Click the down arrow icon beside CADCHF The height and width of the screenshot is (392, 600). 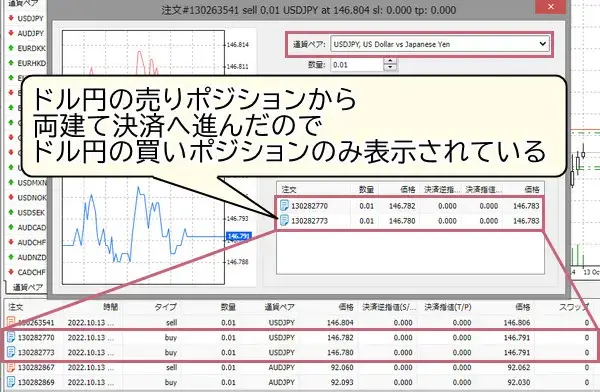11,272
